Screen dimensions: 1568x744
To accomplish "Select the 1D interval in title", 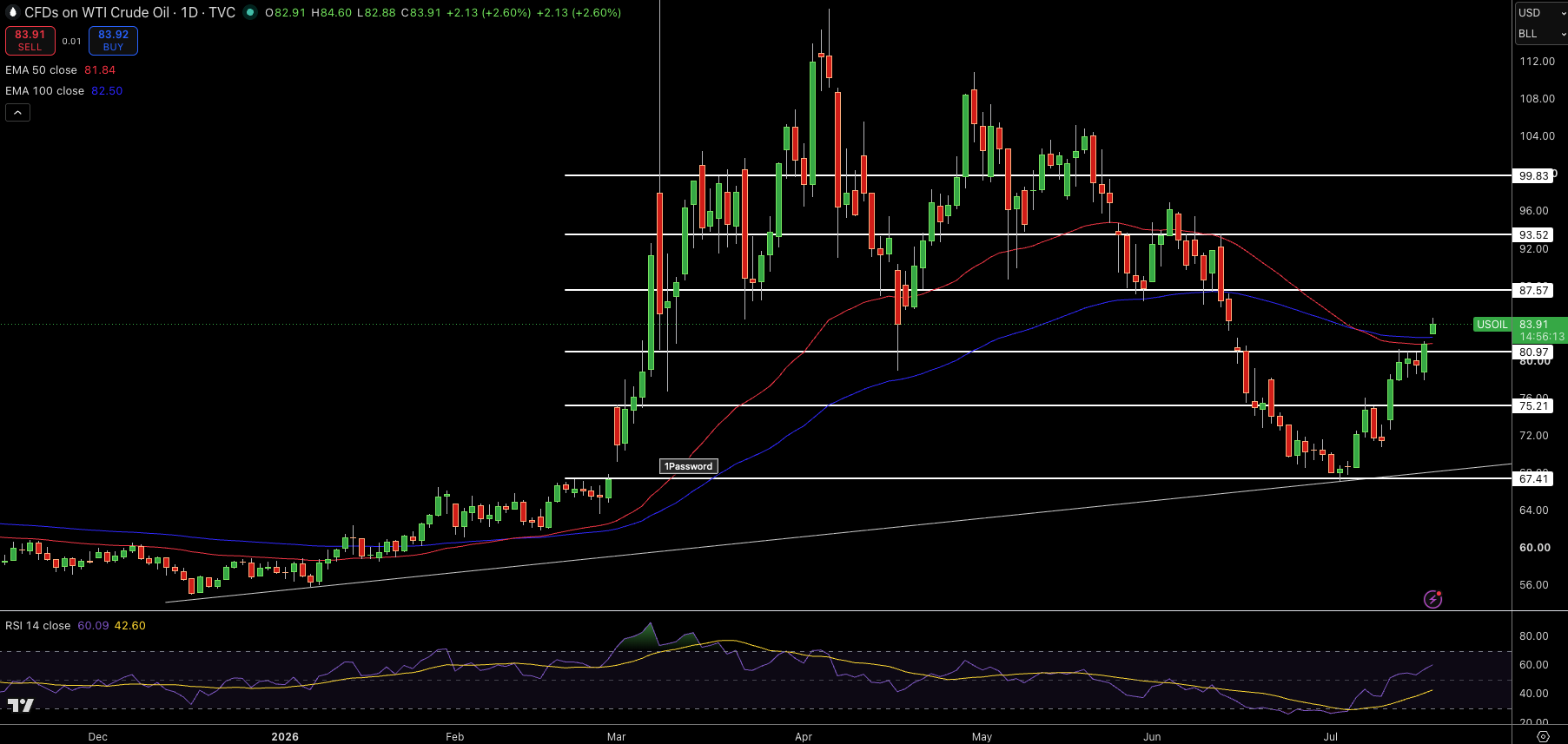I will [x=189, y=12].
